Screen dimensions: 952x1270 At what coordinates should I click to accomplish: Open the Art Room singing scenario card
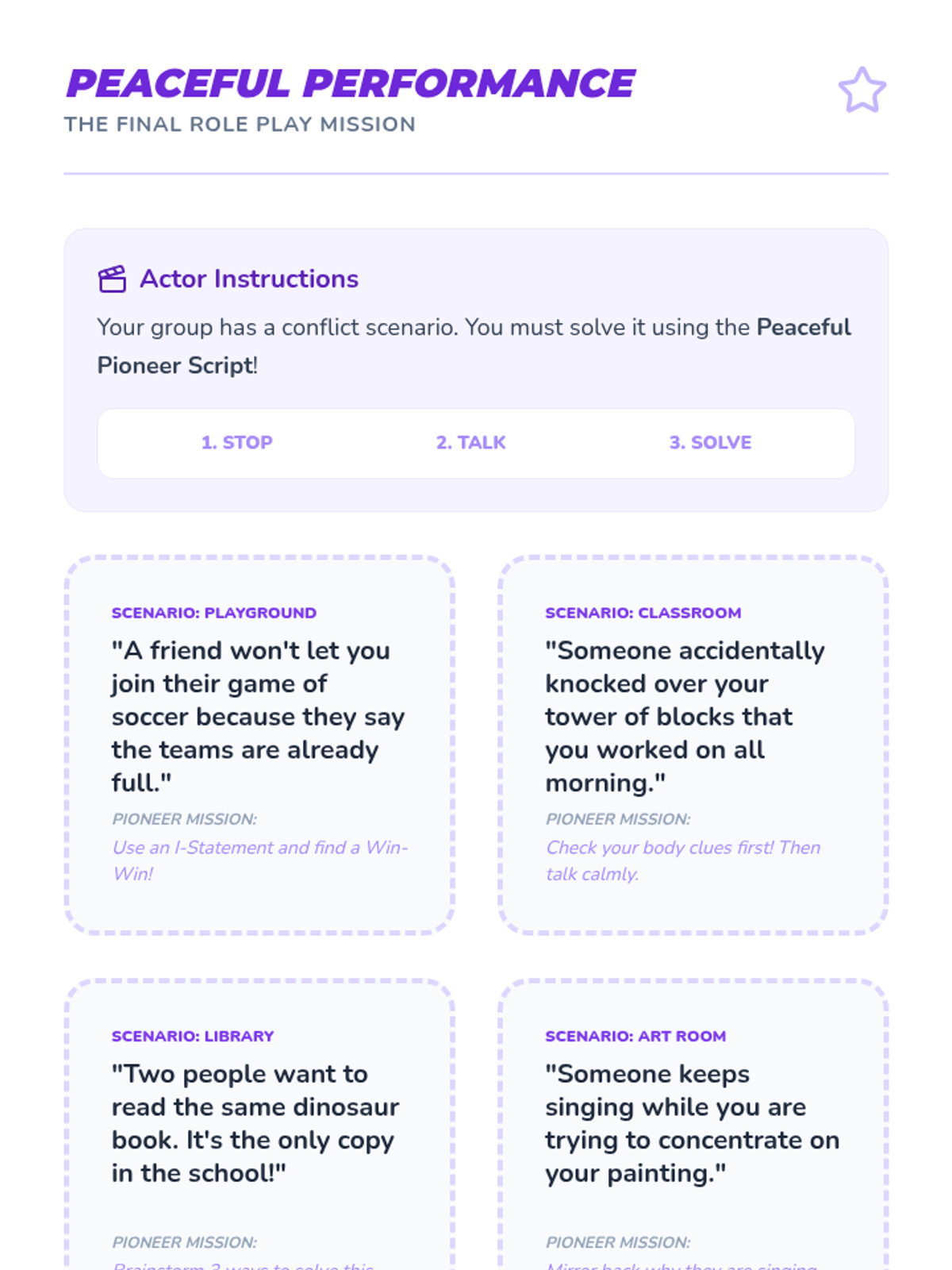click(692, 1127)
